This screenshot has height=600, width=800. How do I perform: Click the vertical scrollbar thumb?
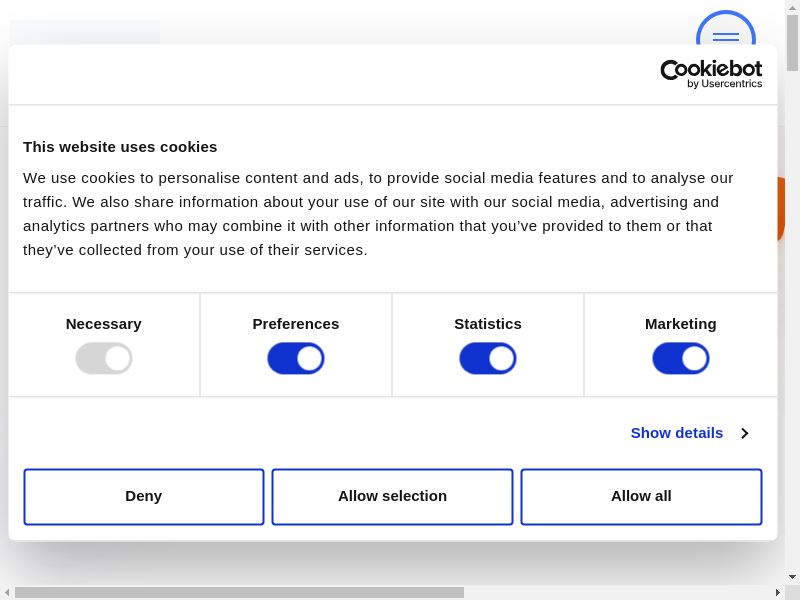[792, 42]
